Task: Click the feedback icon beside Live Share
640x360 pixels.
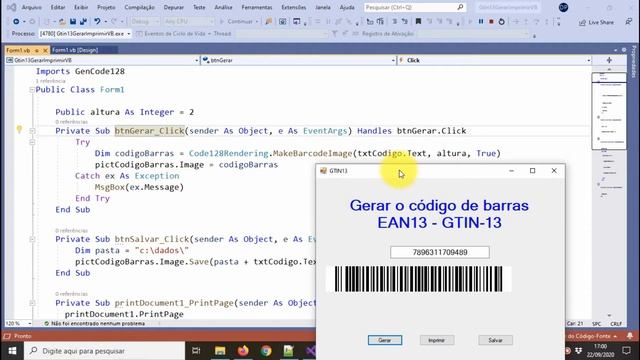Action: 628,22
